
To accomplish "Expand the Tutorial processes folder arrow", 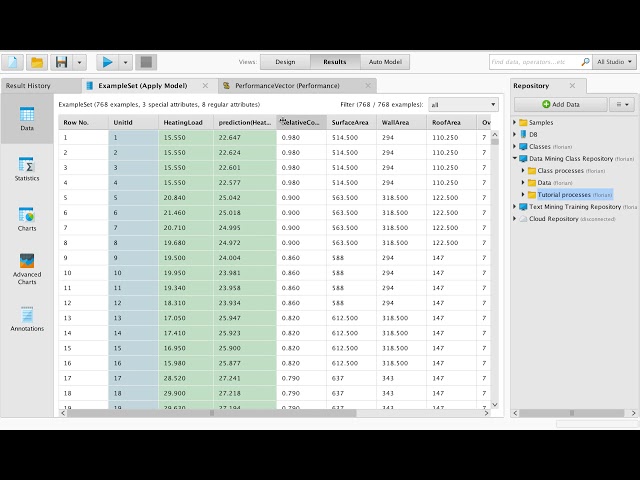I will [x=523, y=195].
